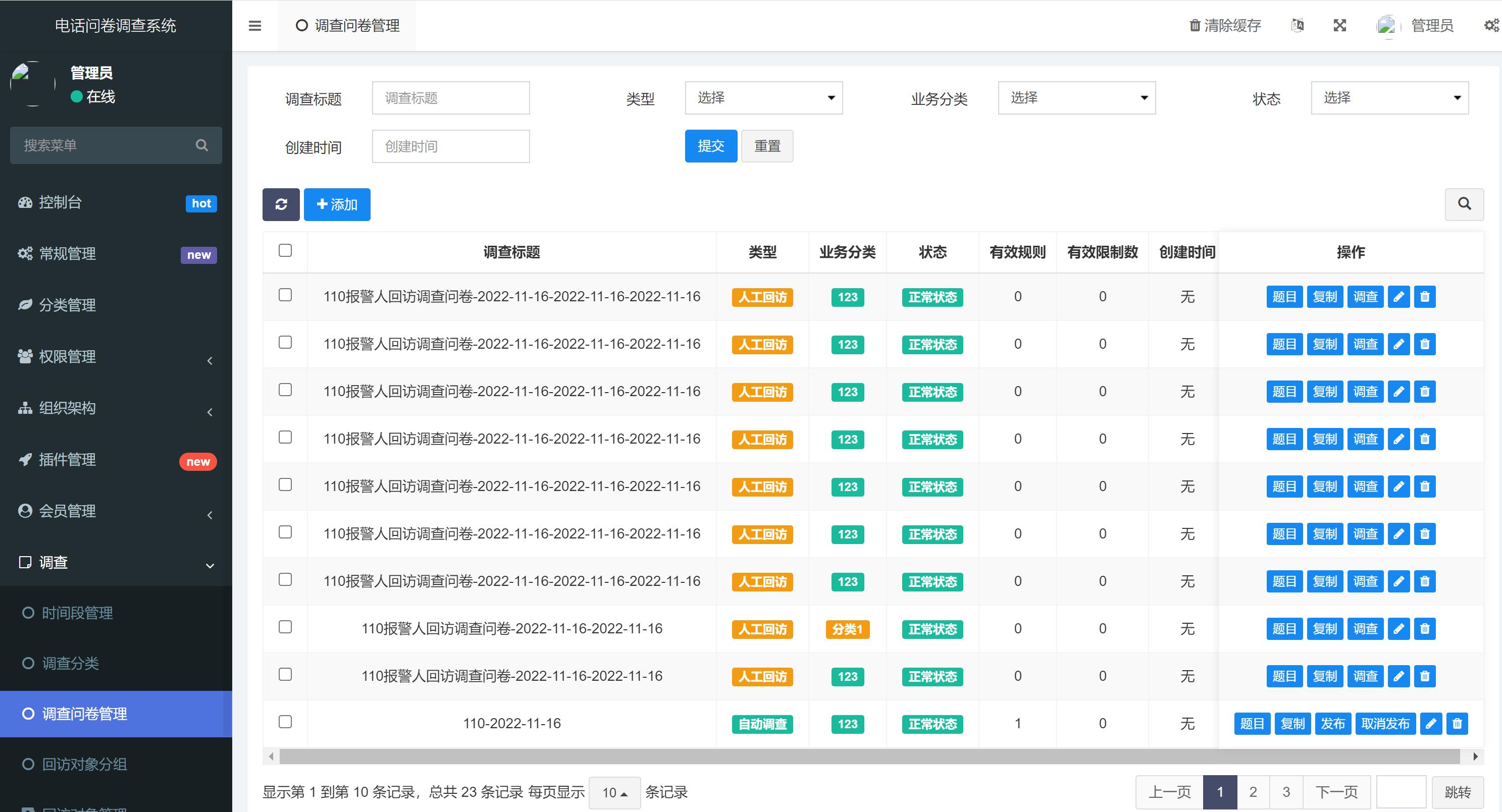Open the language switch icon
This screenshot has width=1502, height=812.
[1298, 26]
